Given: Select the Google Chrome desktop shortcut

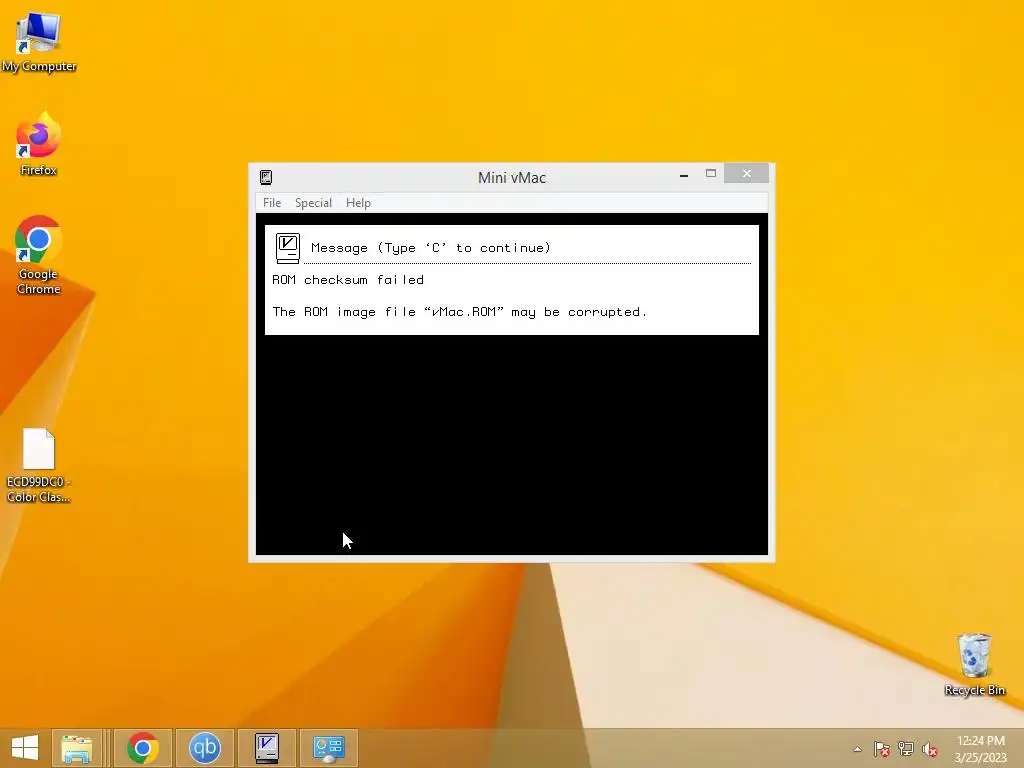Looking at the screenshot, I should point(39,255).
